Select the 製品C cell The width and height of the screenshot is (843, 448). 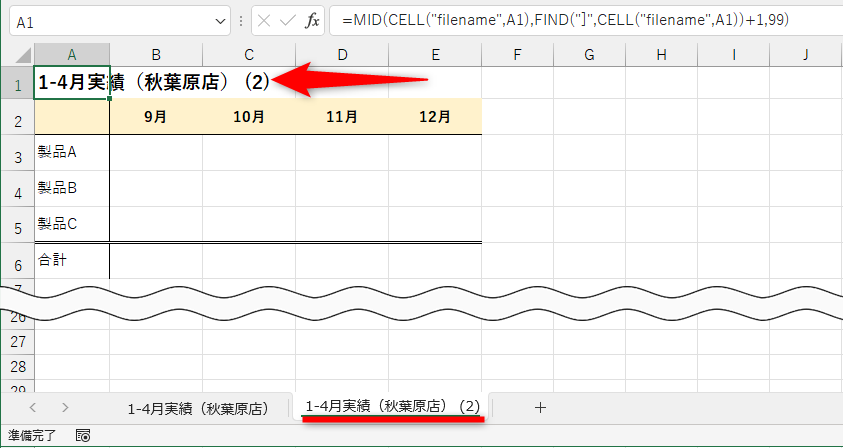[x=72, y=225]
